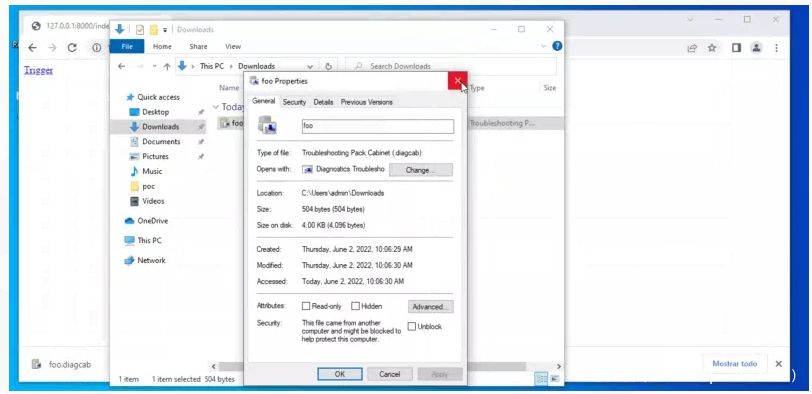Image resolution: width=812 pixels, height=394 pixels.
Task: Go back in the Explorer window
Action: (122, 66)
